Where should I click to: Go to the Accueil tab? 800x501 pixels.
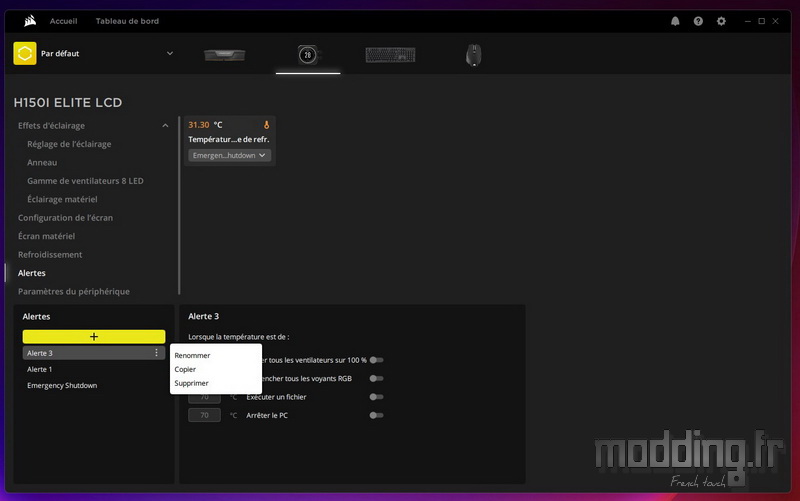[63, 21]
